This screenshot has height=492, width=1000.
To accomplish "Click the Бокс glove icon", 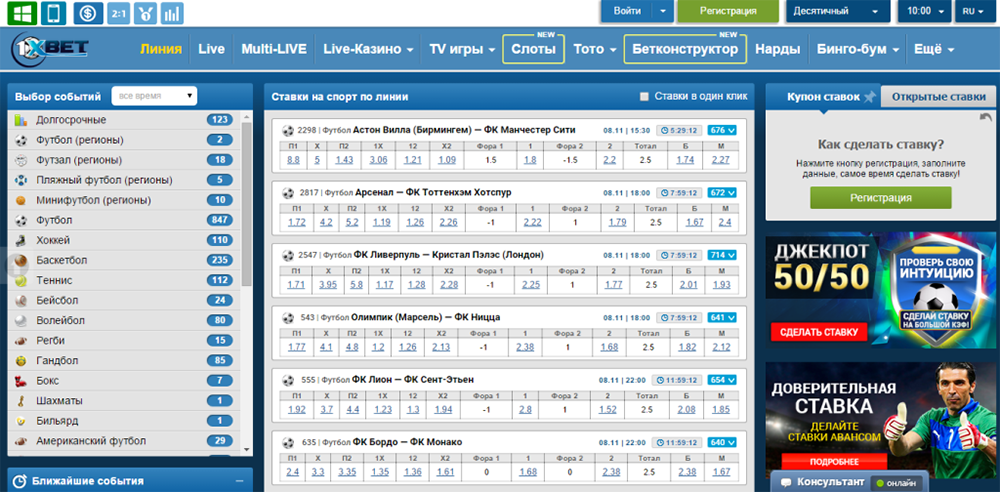I will pyautogui.click(x=21, y=381).
